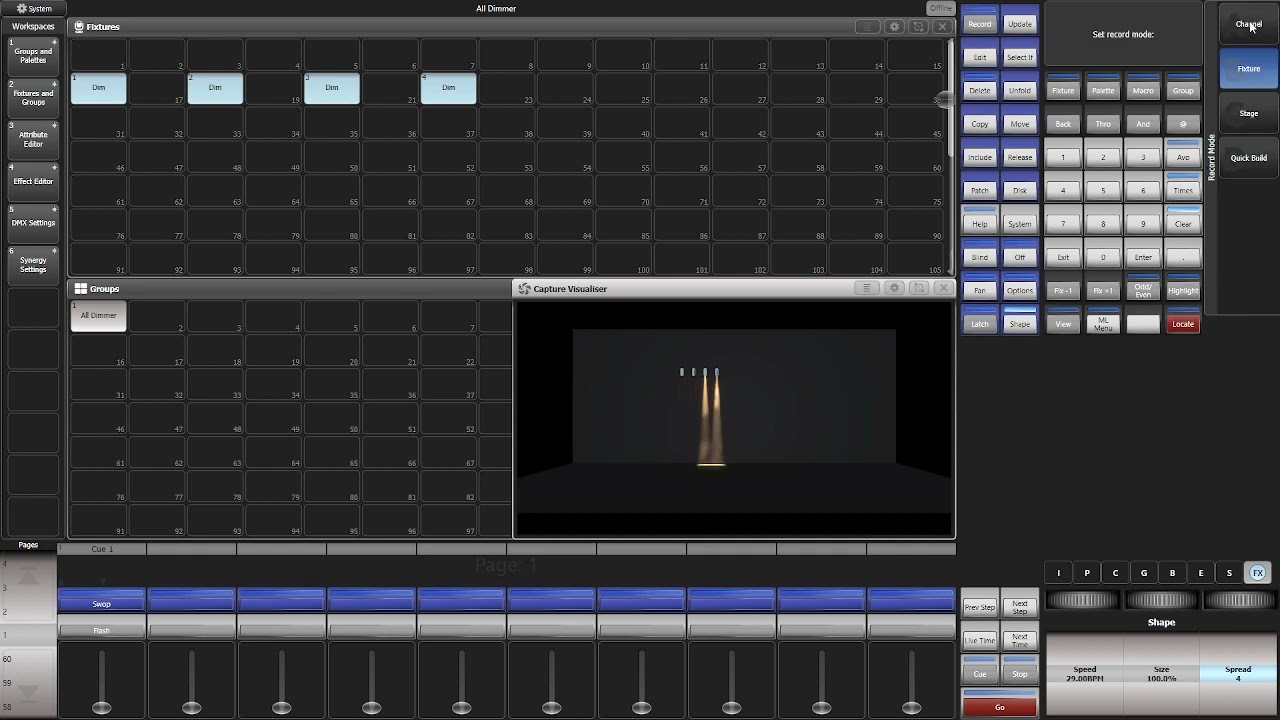Open DMX Settings workspace
This screenshot has width=1280, height=720.
tap(33, 223)
